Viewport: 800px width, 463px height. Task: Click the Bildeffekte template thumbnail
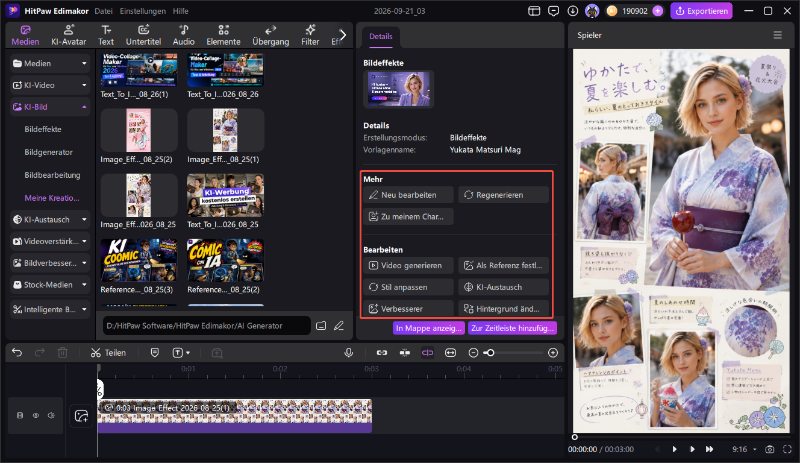pyautogui.click(x=398, y=89)
